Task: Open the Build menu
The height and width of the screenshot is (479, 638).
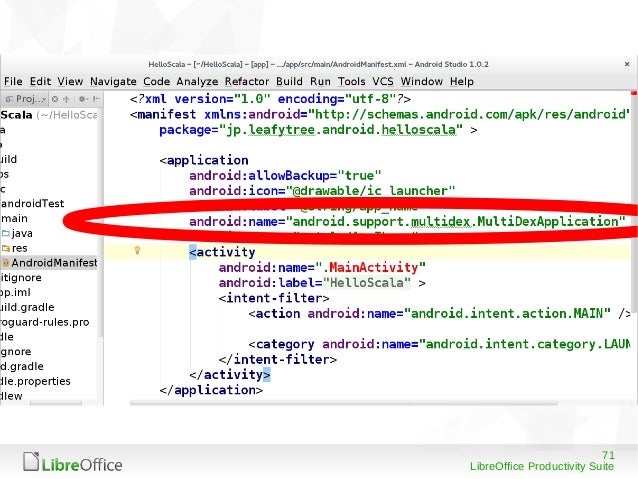Action: click(x=289, y=81)
